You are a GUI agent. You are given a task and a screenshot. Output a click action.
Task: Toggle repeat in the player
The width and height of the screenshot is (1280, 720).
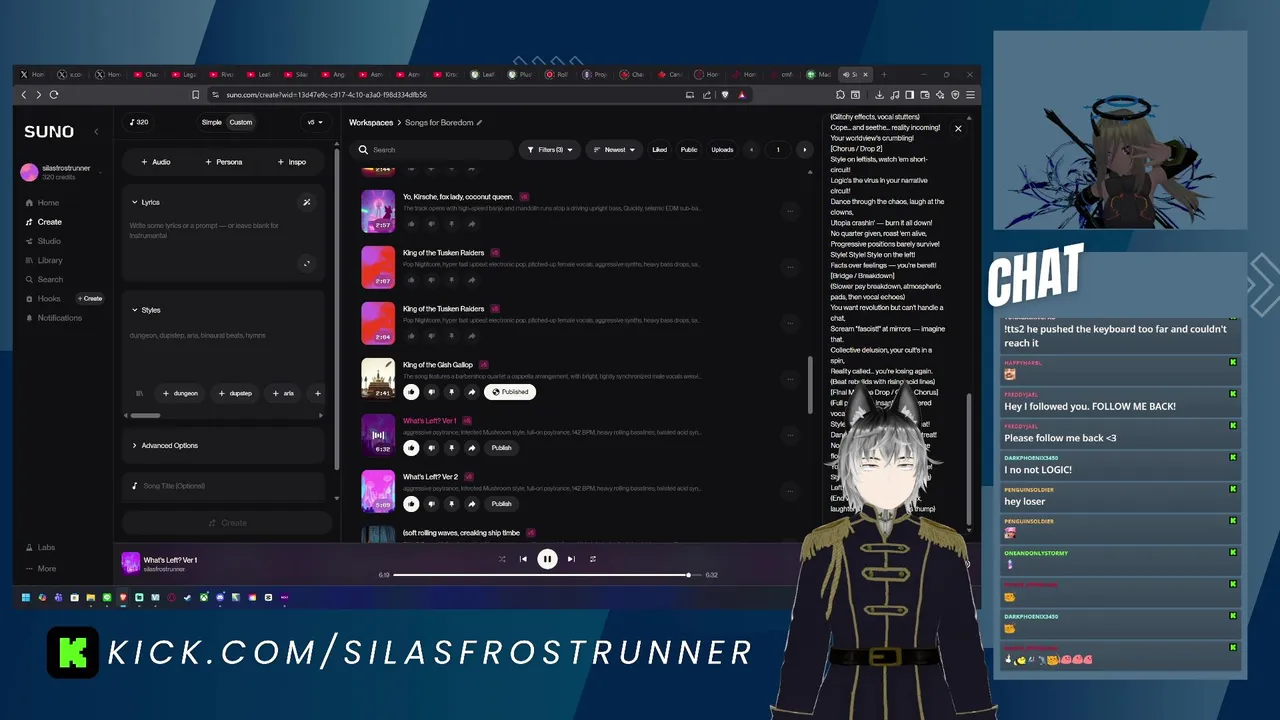pos(593,559)
